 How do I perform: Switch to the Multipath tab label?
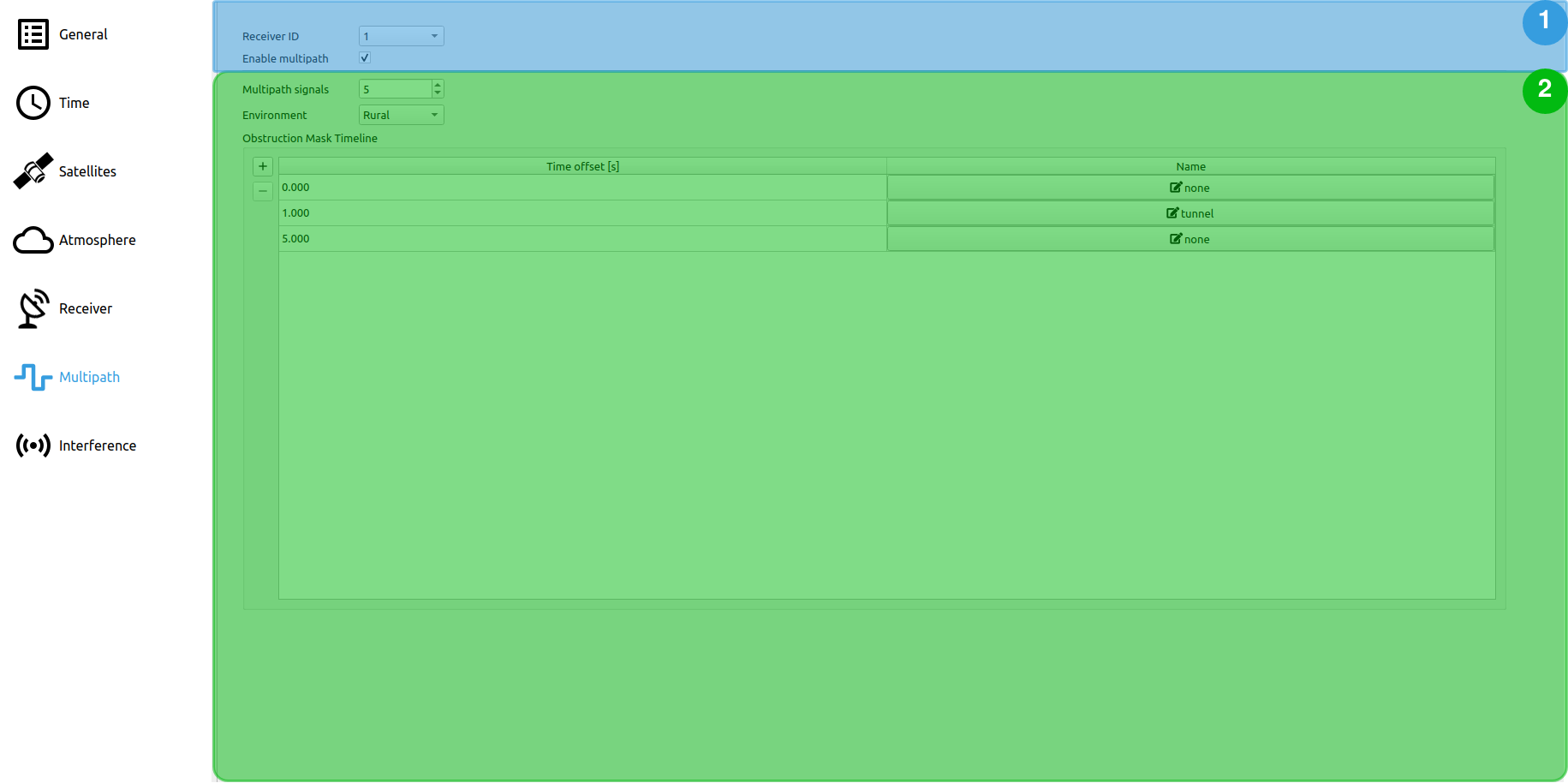click(x=89, y=377)
